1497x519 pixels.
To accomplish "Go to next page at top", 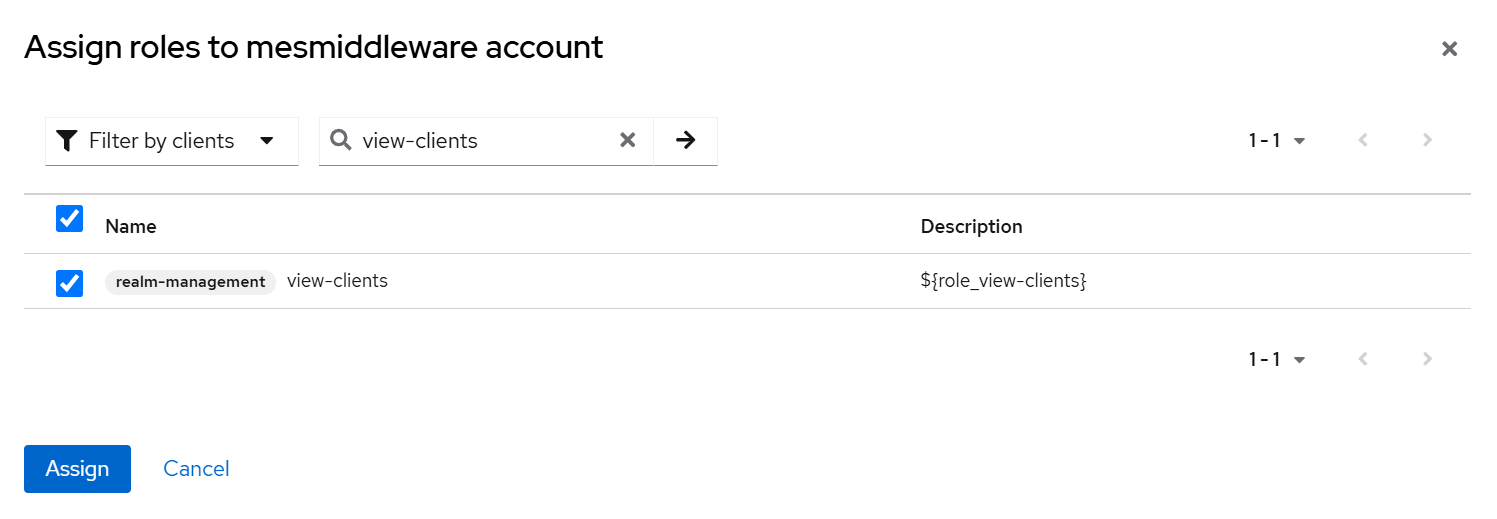I will (1427, 141).
